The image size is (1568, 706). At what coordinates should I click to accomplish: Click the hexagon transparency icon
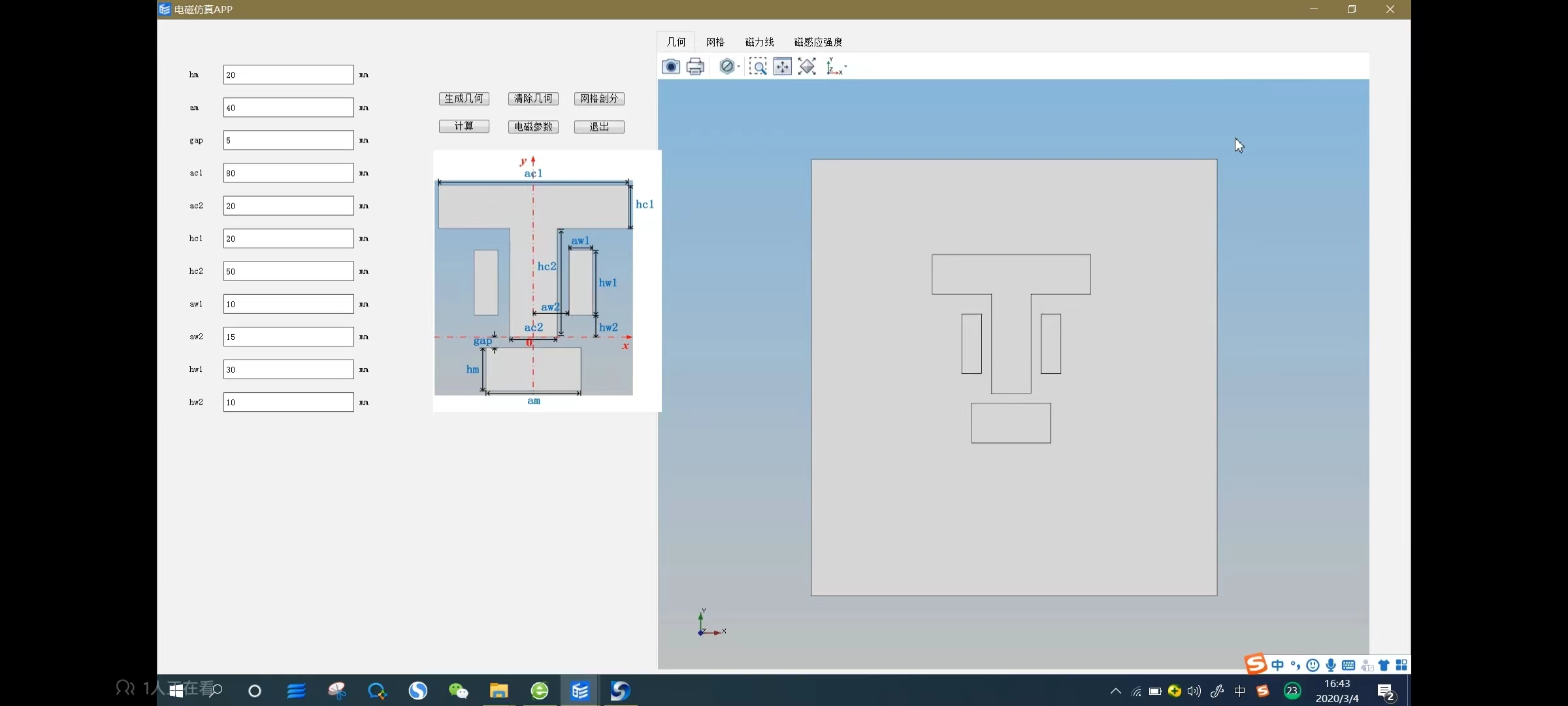[726, 67]
